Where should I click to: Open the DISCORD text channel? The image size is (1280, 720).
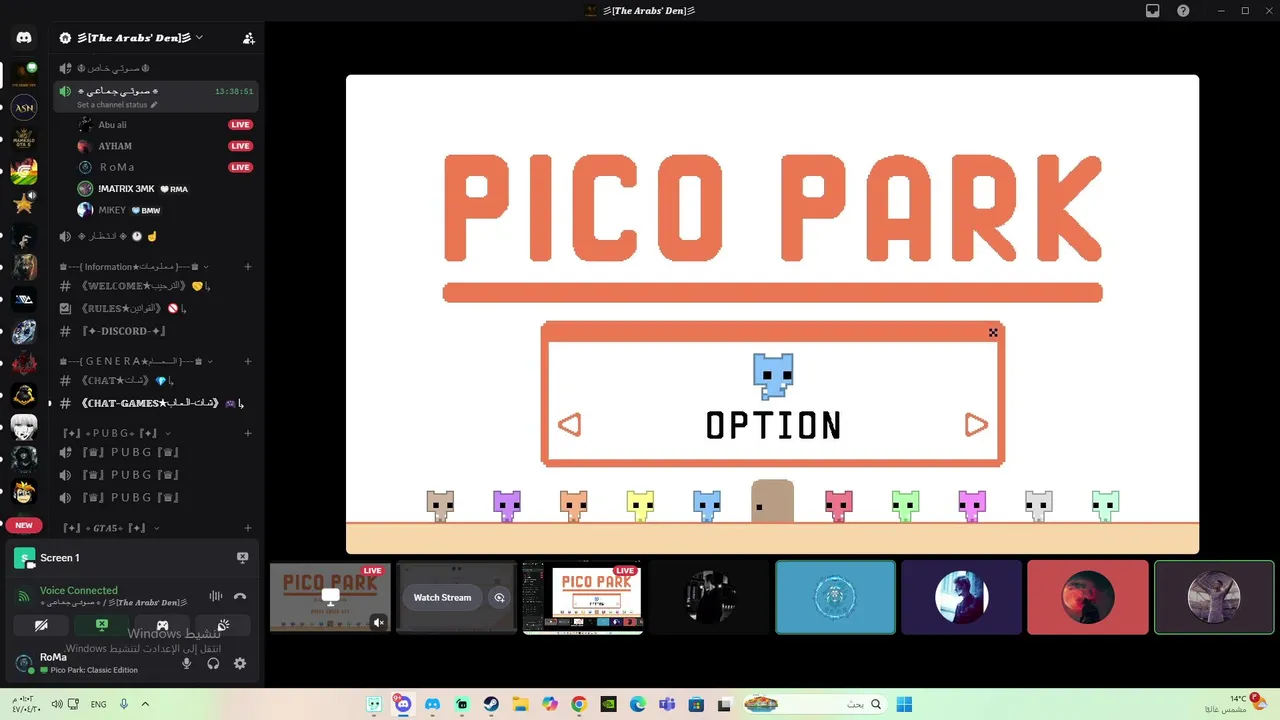[155, 331]
